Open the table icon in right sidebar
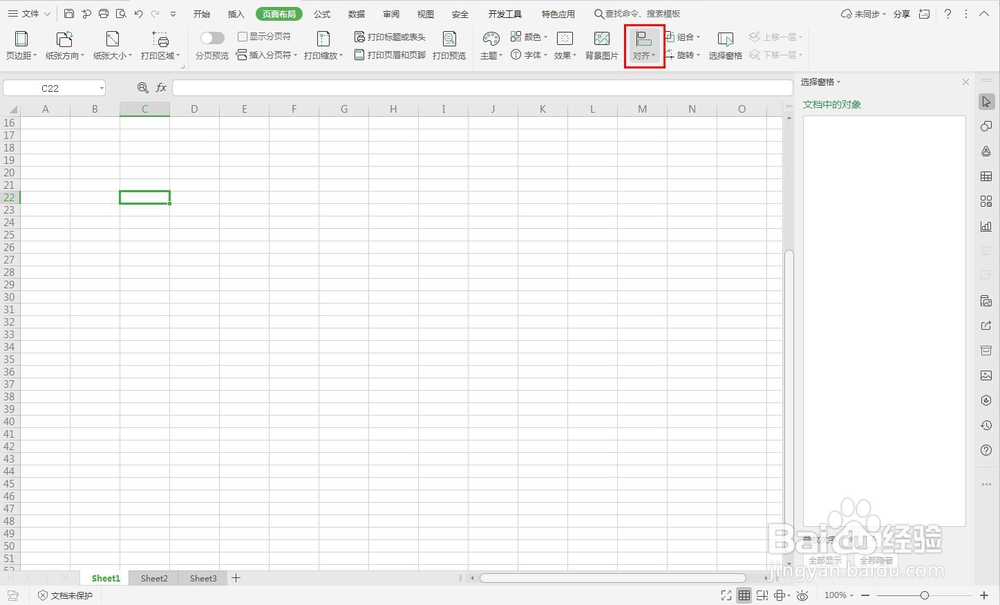1000x605 pixels. coord(986,176)
